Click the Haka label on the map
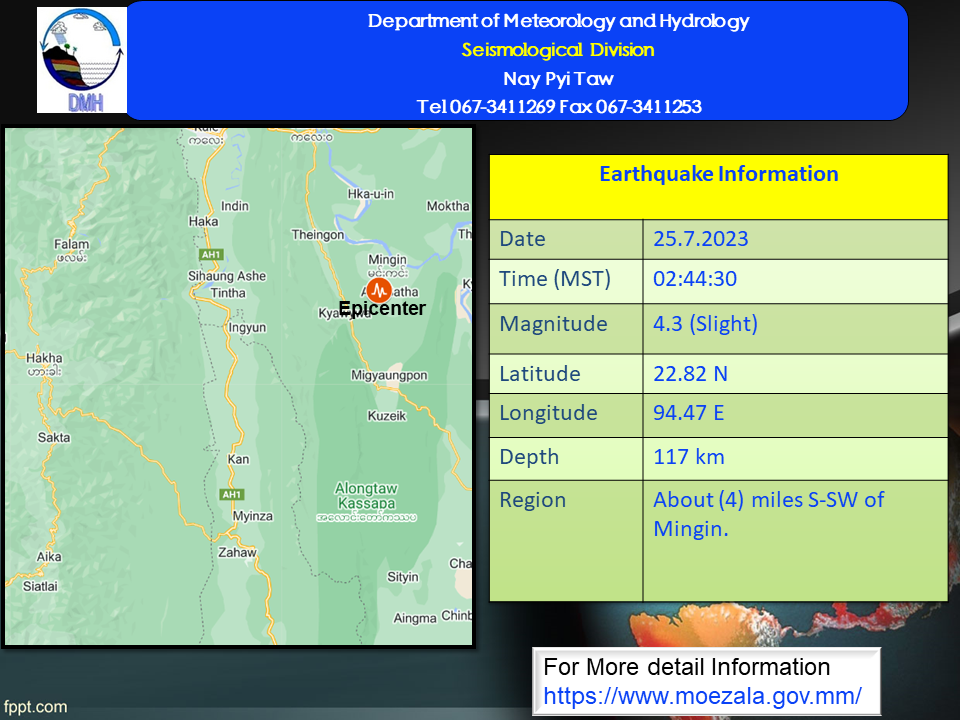 point(203,222)
